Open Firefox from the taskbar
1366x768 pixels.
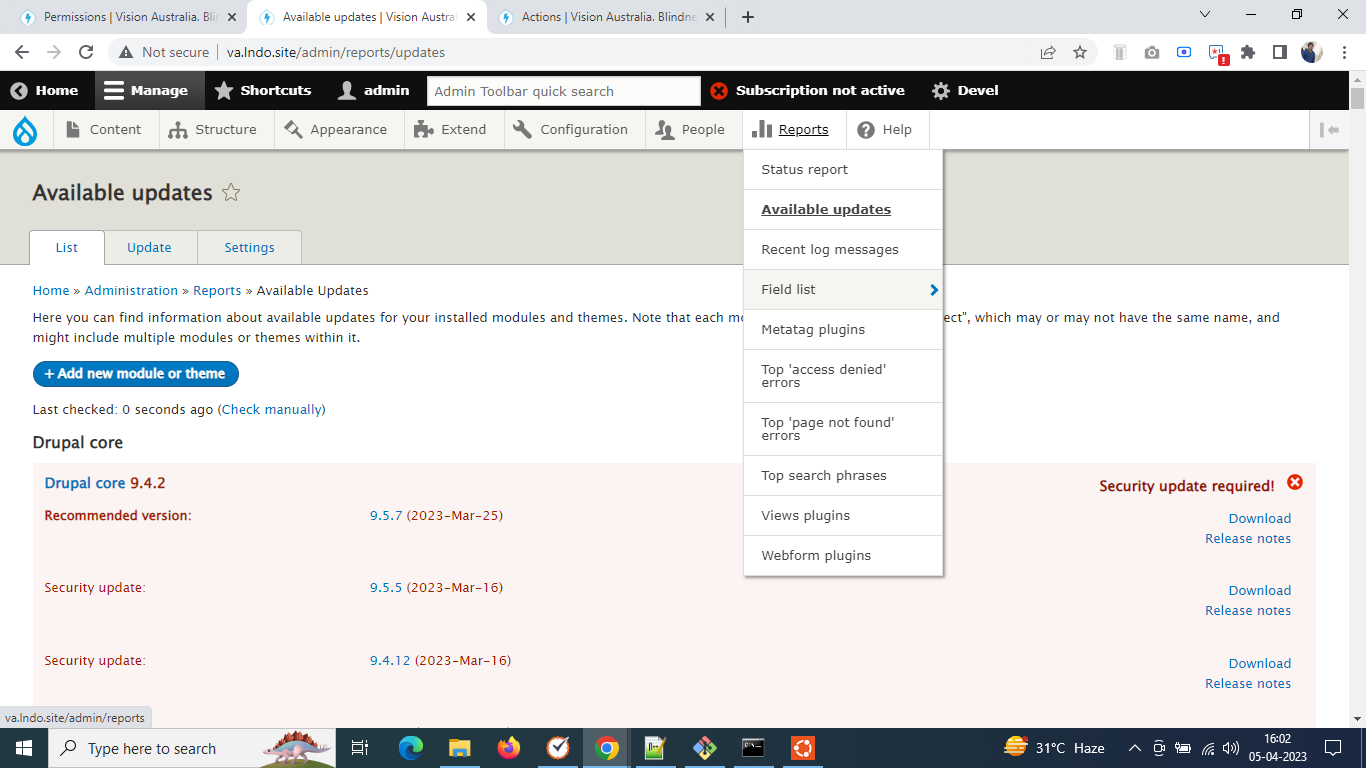(x=509, y=748)
